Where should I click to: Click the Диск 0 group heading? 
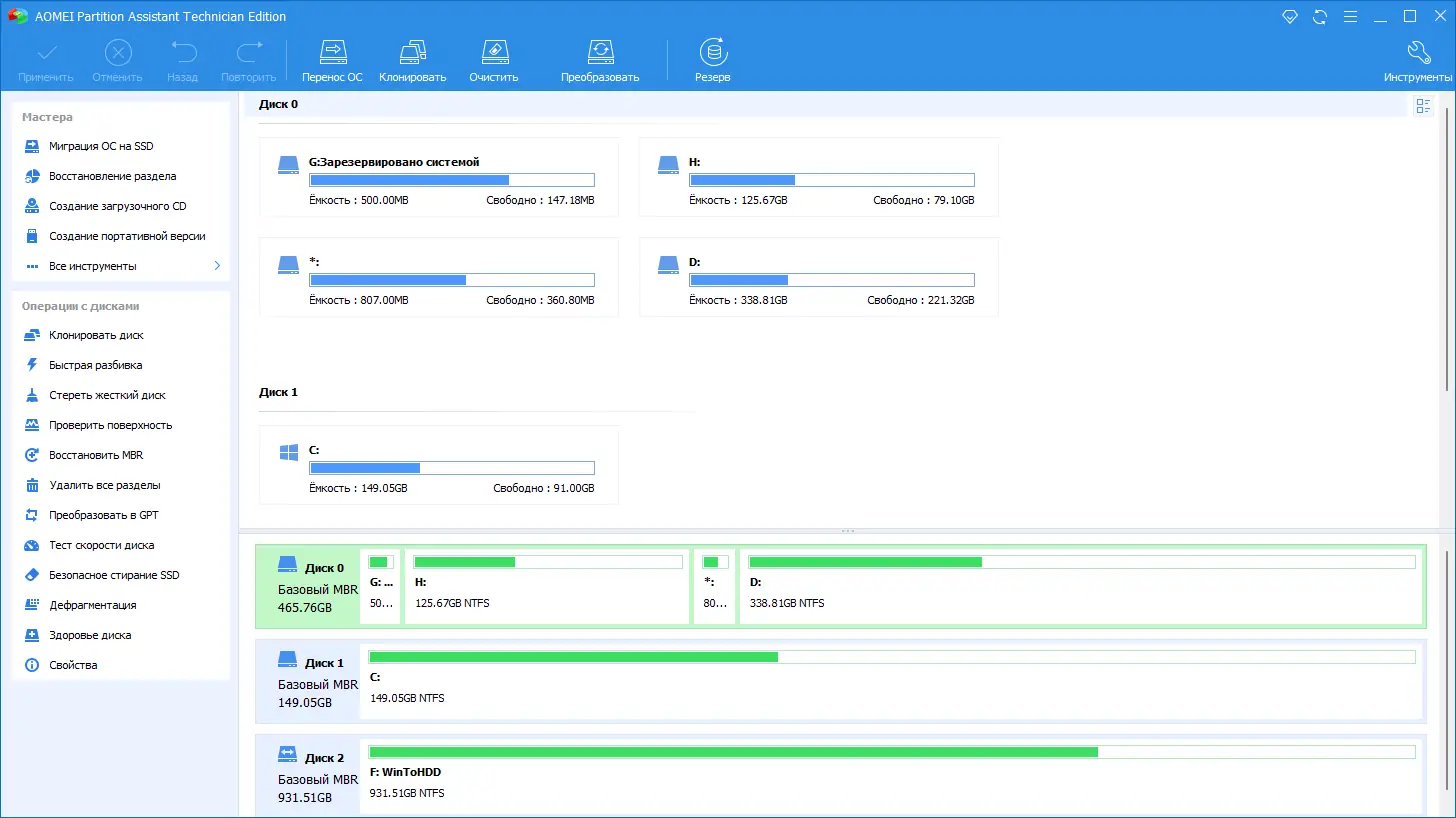pyautogui.click(x=278, y=104)
